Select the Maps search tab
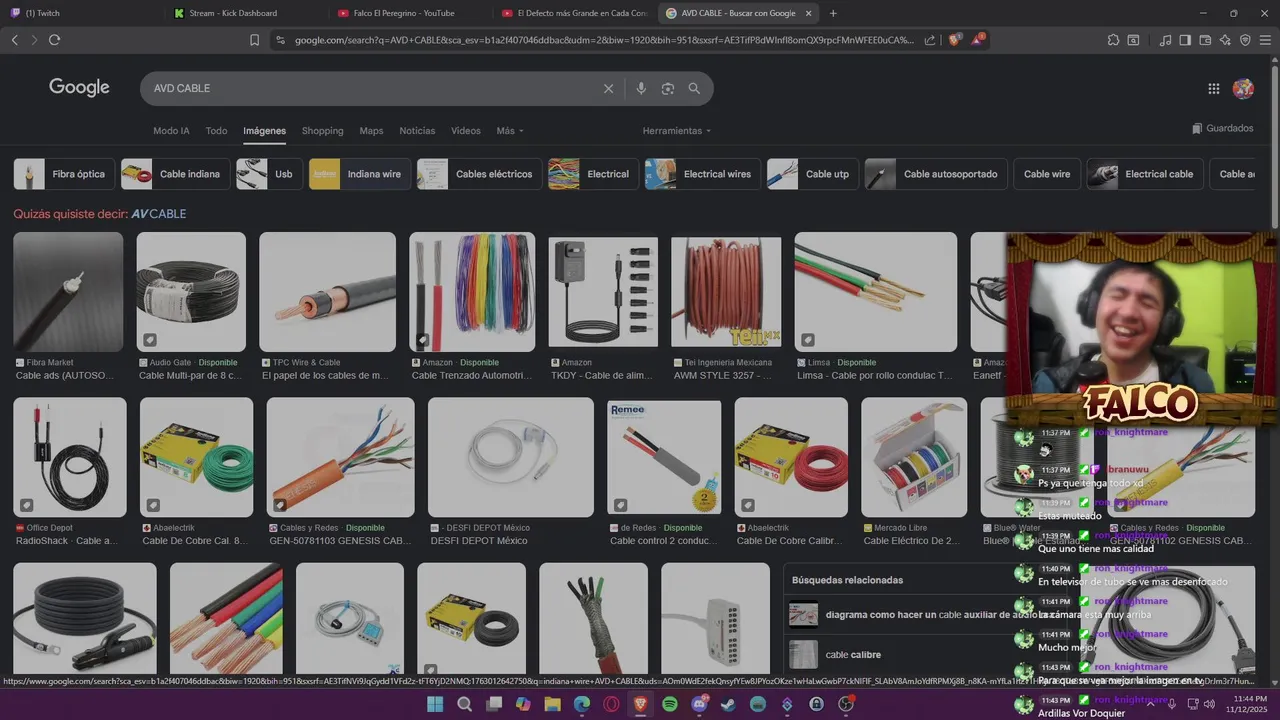The height and width of the screenshot is (720, 1280). coord(371,131)
